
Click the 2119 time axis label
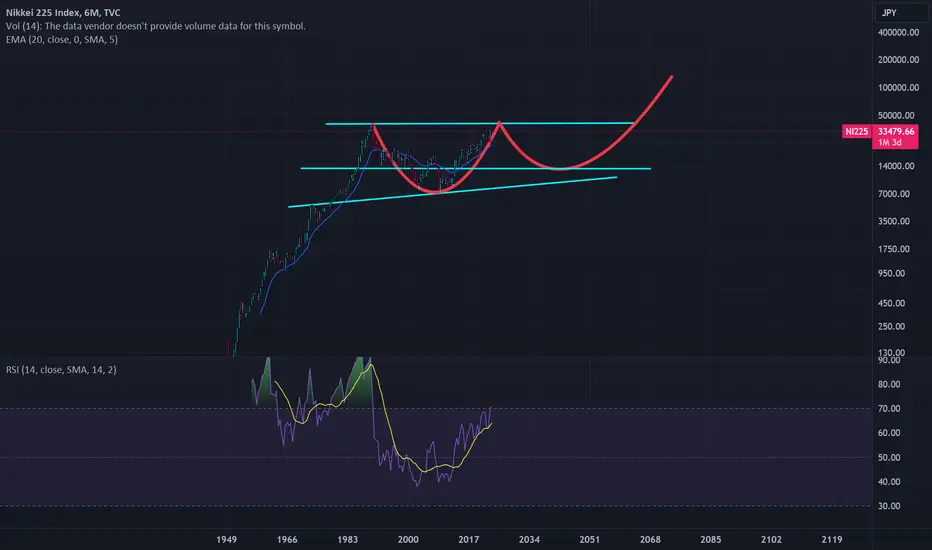832,539
